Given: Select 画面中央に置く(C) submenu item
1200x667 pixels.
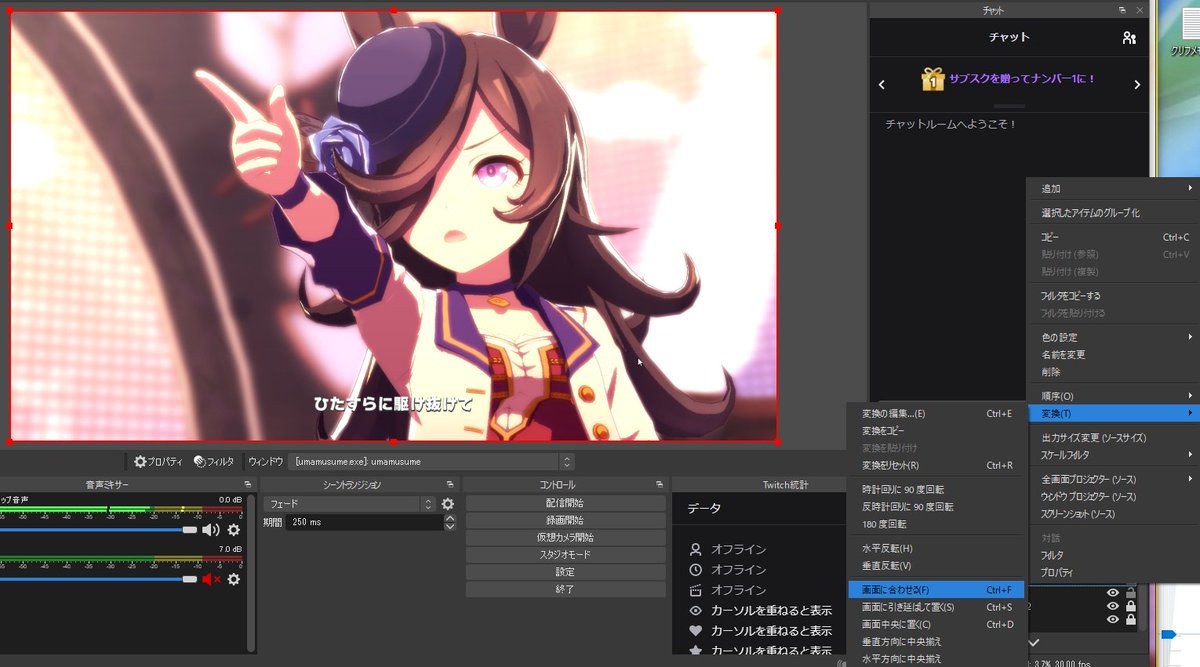Looking at the screenshot, I should 936,624.
